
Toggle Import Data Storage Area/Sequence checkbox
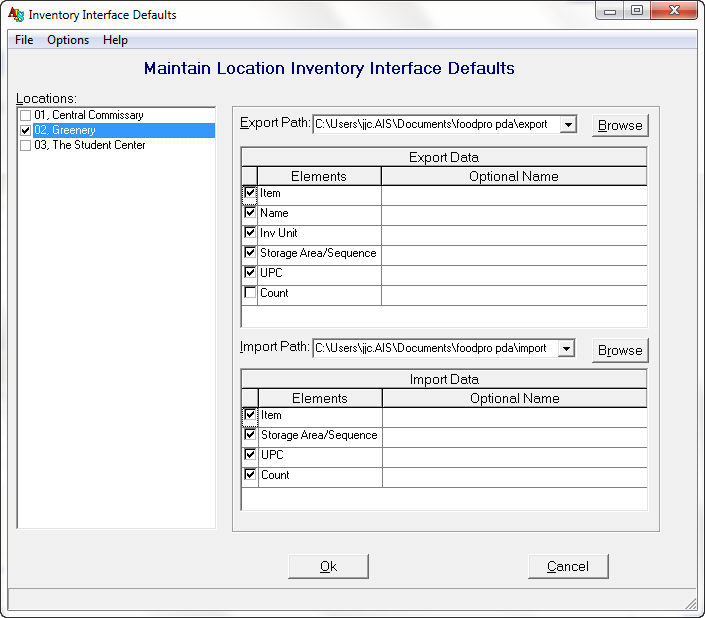(x=250, y=435)
